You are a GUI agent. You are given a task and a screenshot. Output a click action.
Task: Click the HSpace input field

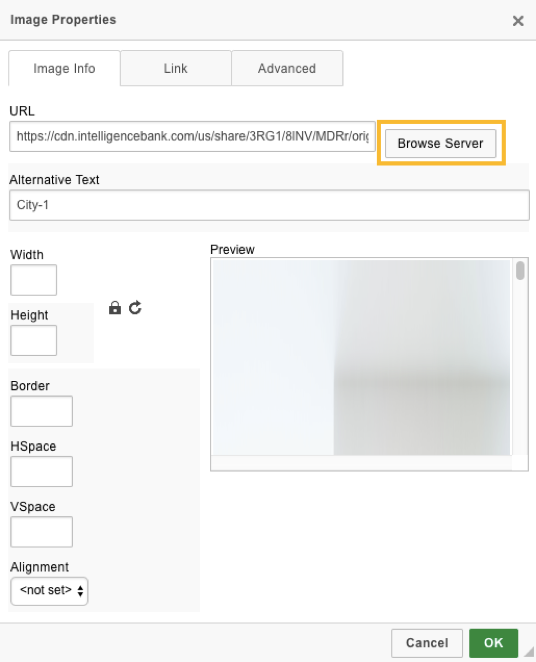tap(41, 472)
